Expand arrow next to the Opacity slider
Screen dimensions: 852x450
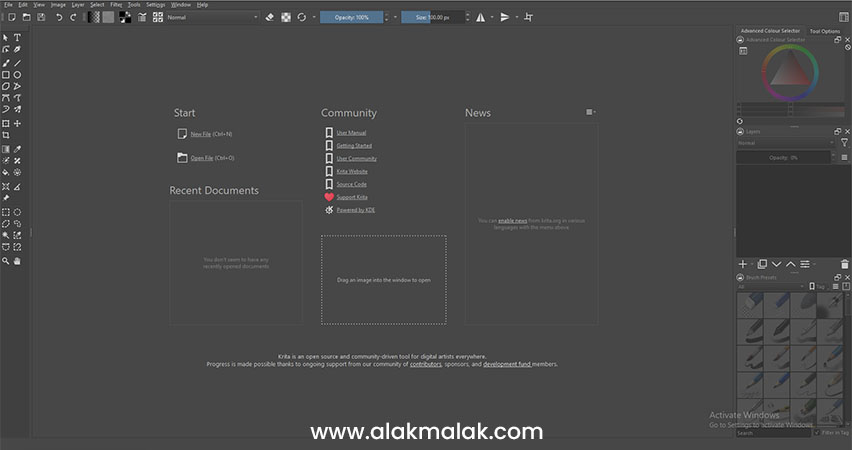(395, 17)
